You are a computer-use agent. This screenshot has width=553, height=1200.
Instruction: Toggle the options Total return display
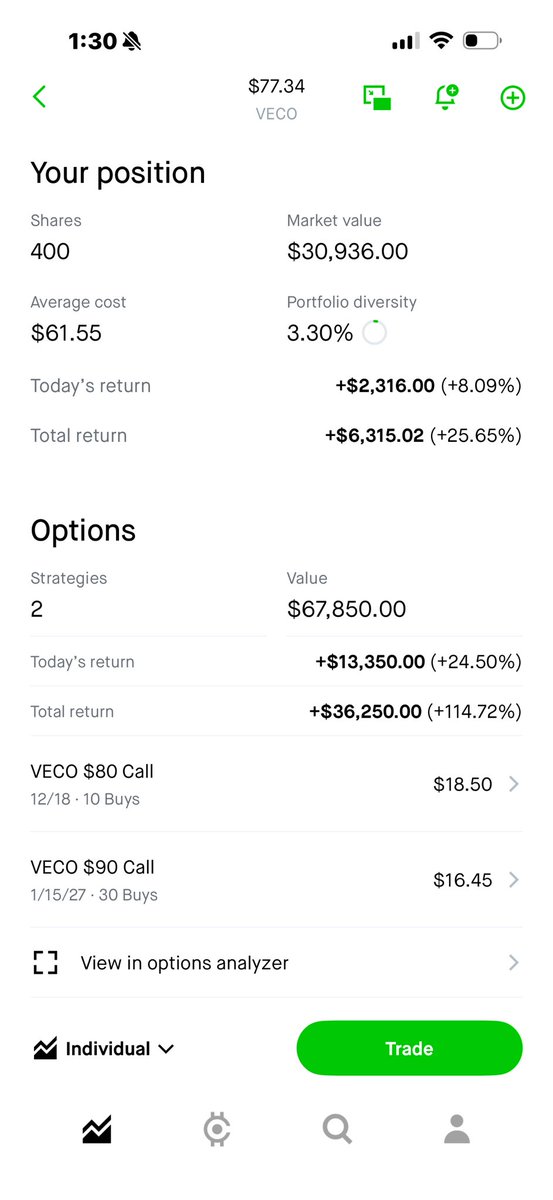point(276,711)
